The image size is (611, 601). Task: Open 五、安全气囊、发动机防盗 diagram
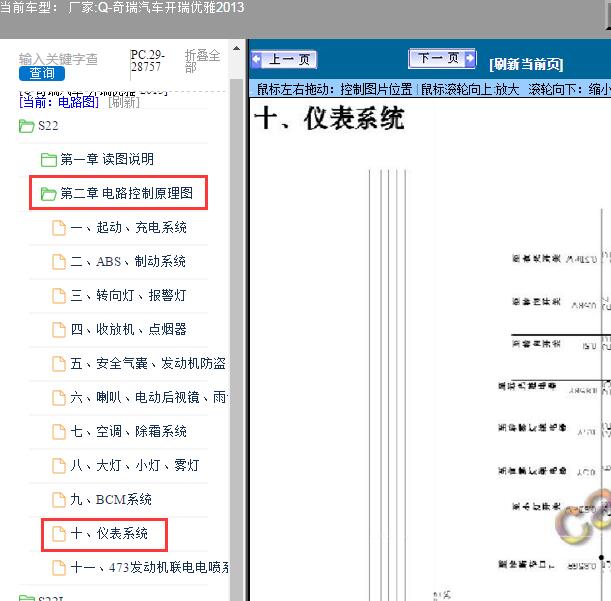pos(148,363)
